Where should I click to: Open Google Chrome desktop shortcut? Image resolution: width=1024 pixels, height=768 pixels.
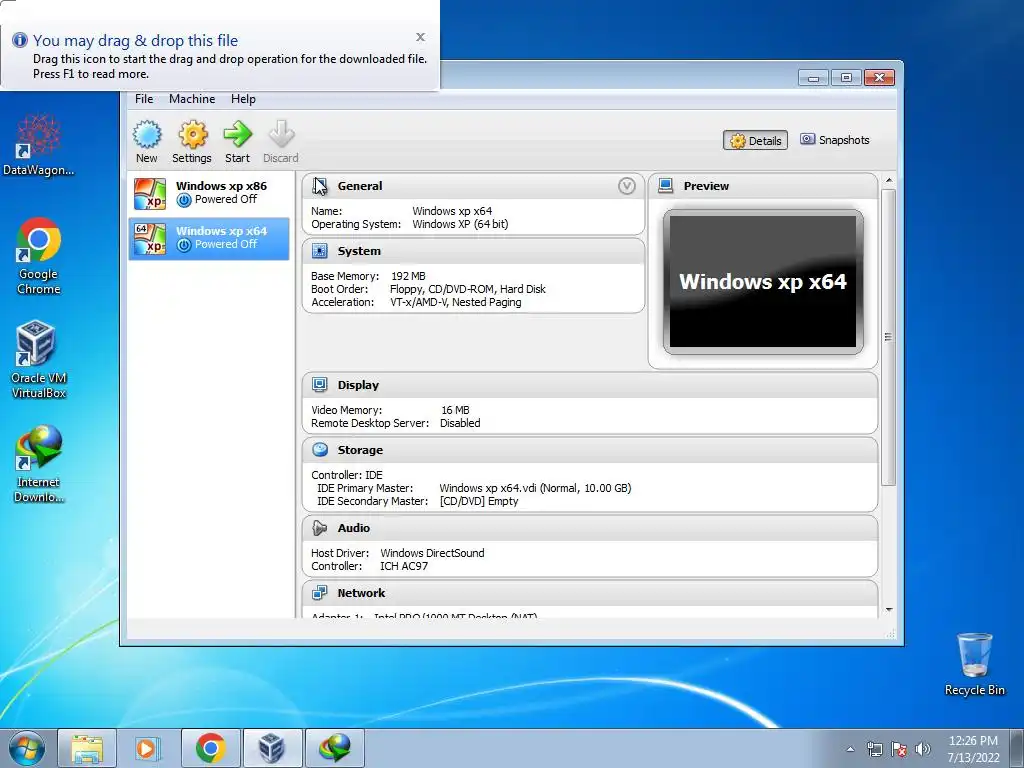[39, 256]
